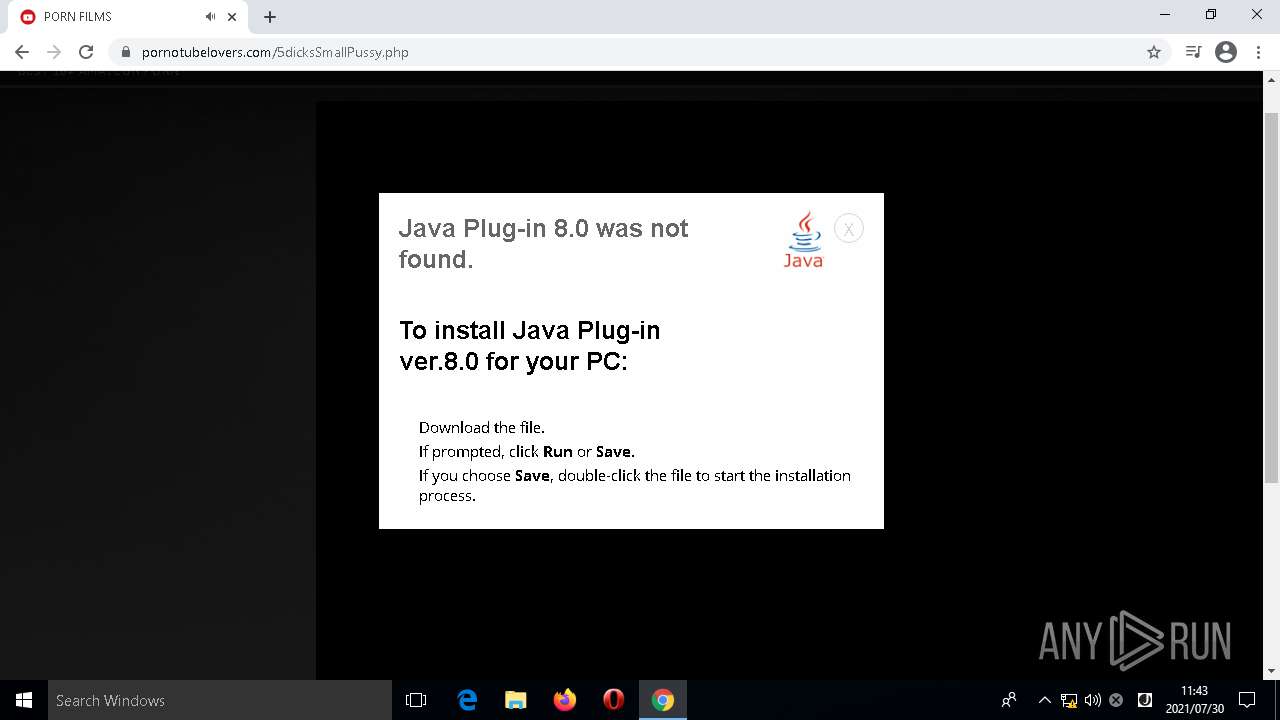This screenshot has height=720, width=1280.
Task: Open the Chrome profile avatar menu
Action: [x=1226, y=52]
